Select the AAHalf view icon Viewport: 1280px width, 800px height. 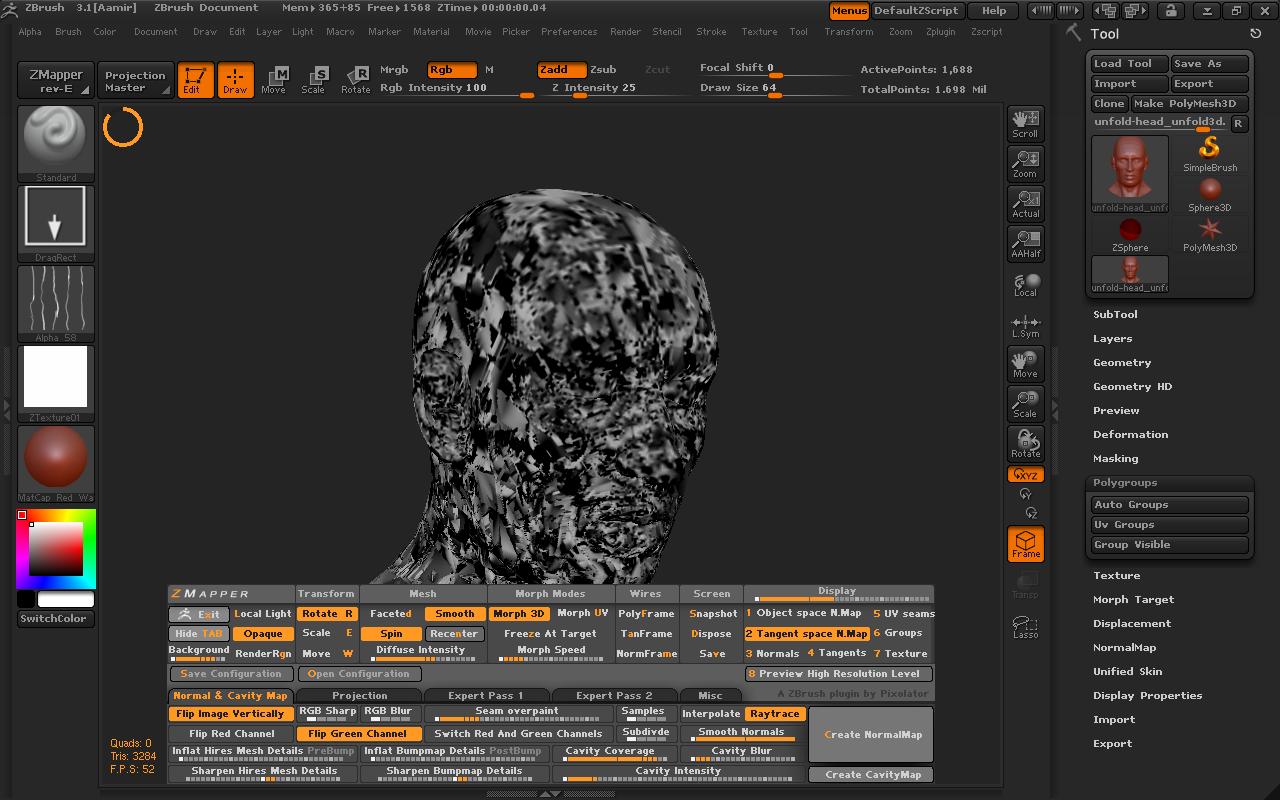[x=1025, y=243]
